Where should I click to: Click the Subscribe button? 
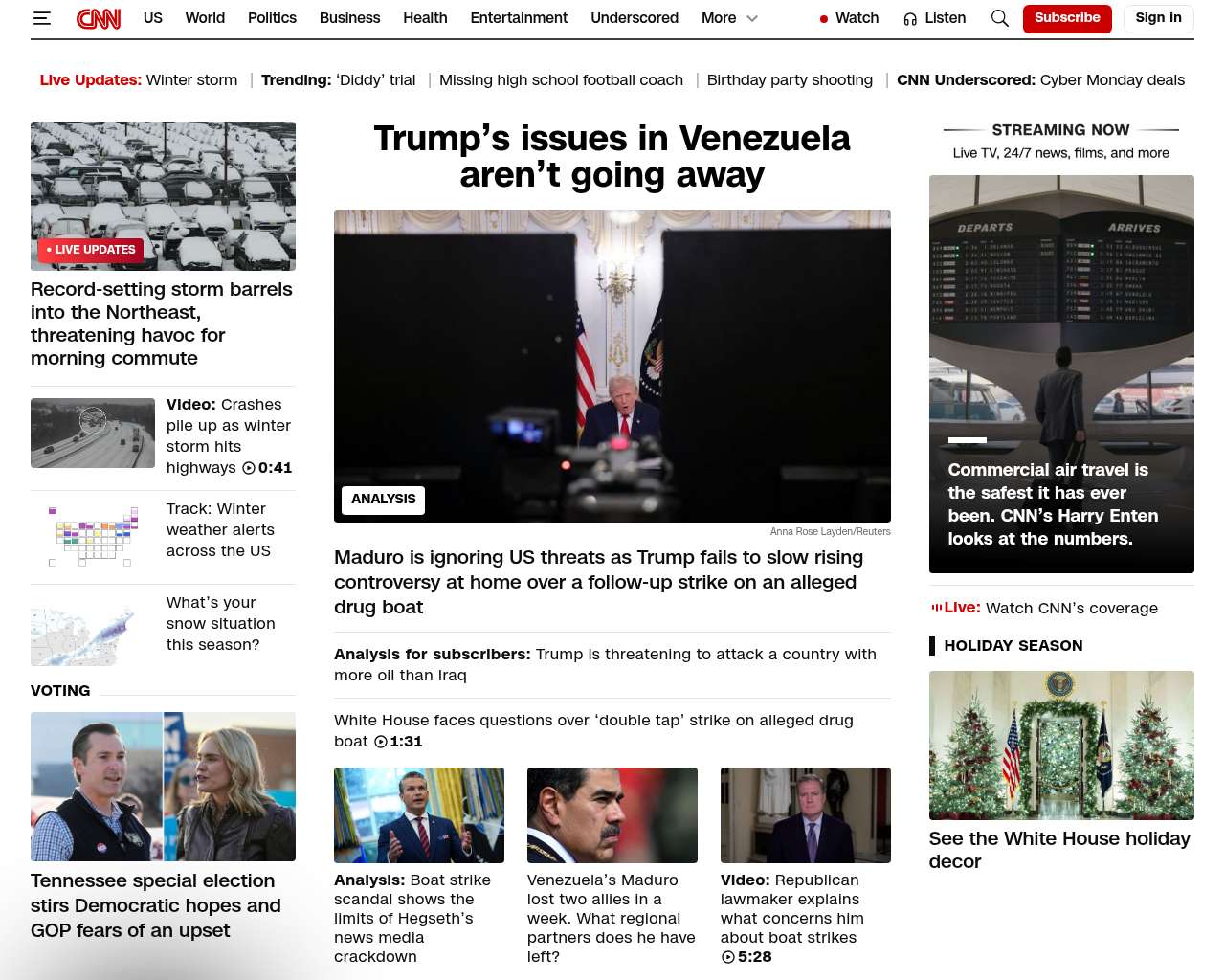(1067, 18)
